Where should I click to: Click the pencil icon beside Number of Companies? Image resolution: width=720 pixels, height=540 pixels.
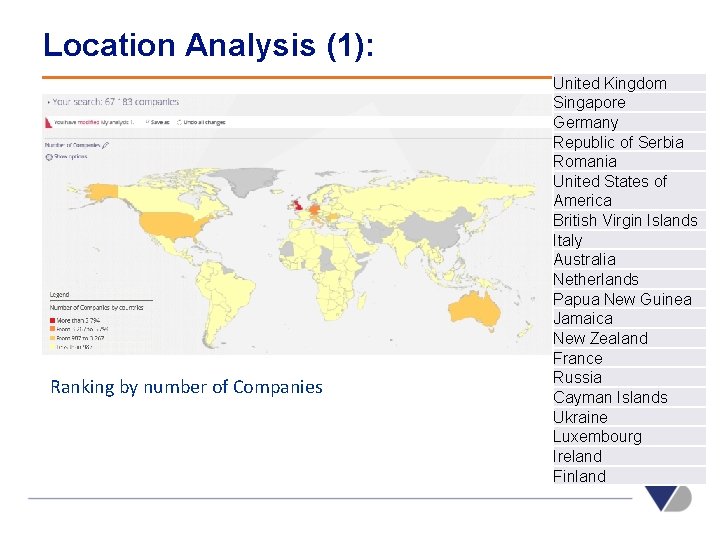106,145
